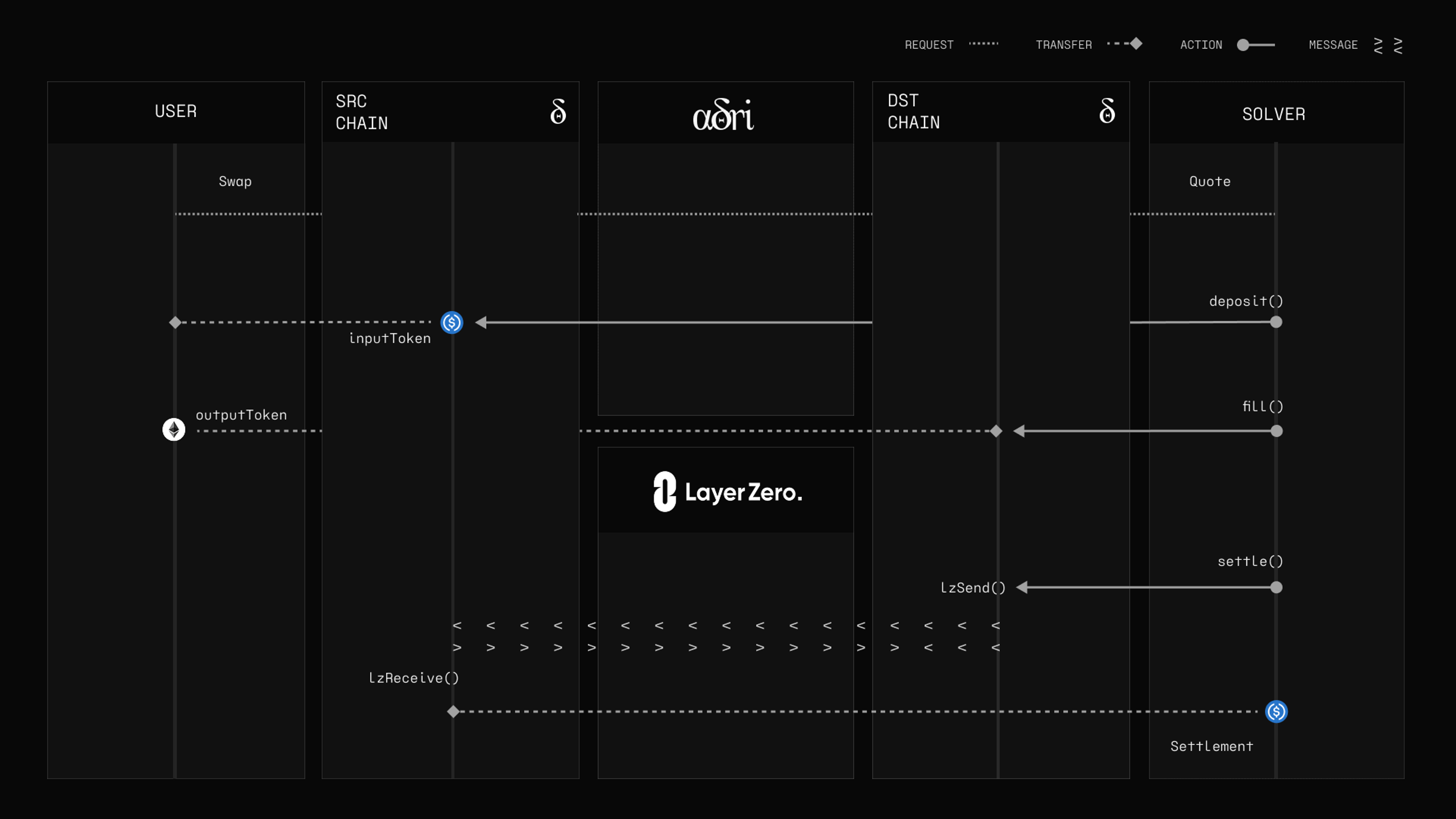Click the Settlement label

(x=1212, y=746)
